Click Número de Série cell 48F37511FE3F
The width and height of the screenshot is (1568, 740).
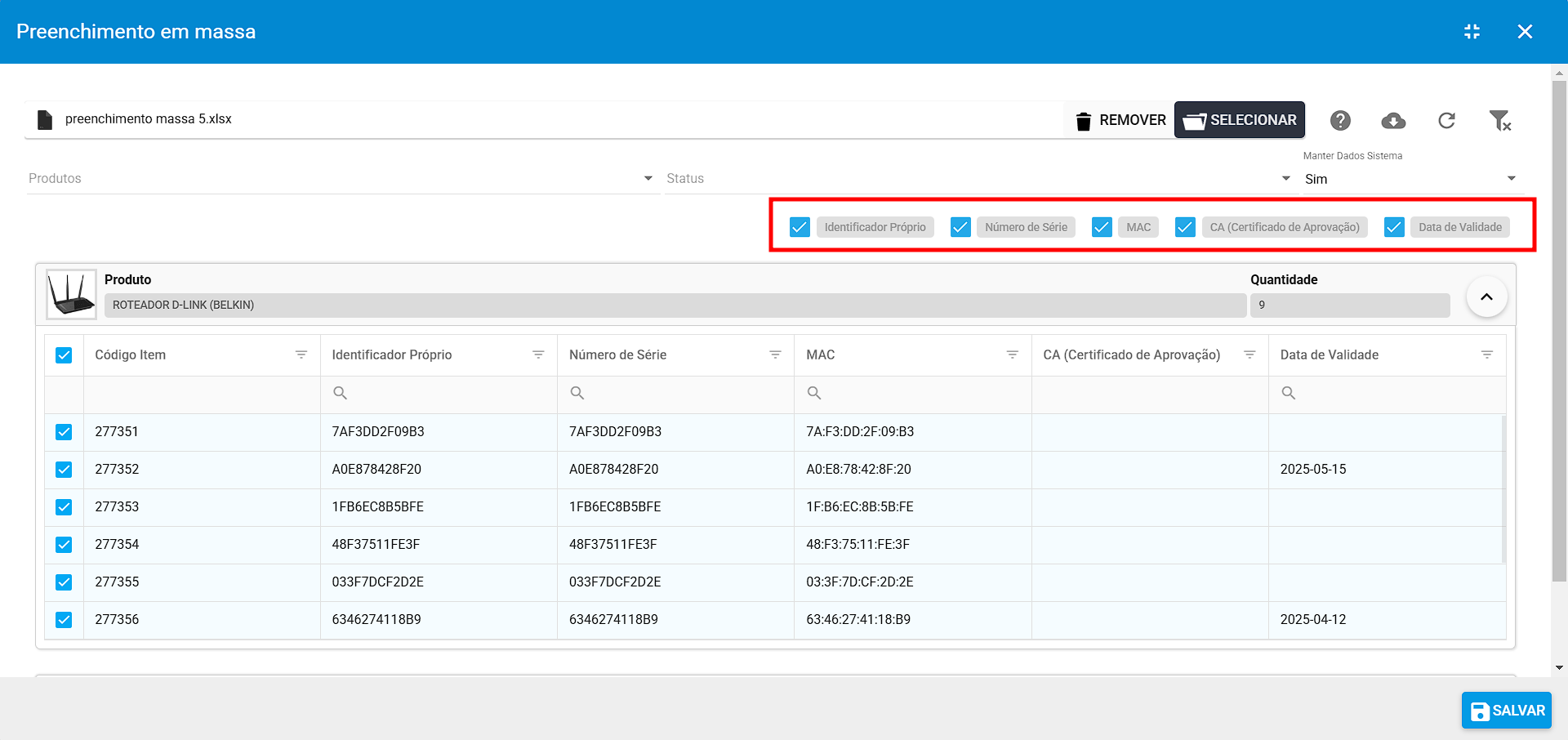(x=675, y=545)
